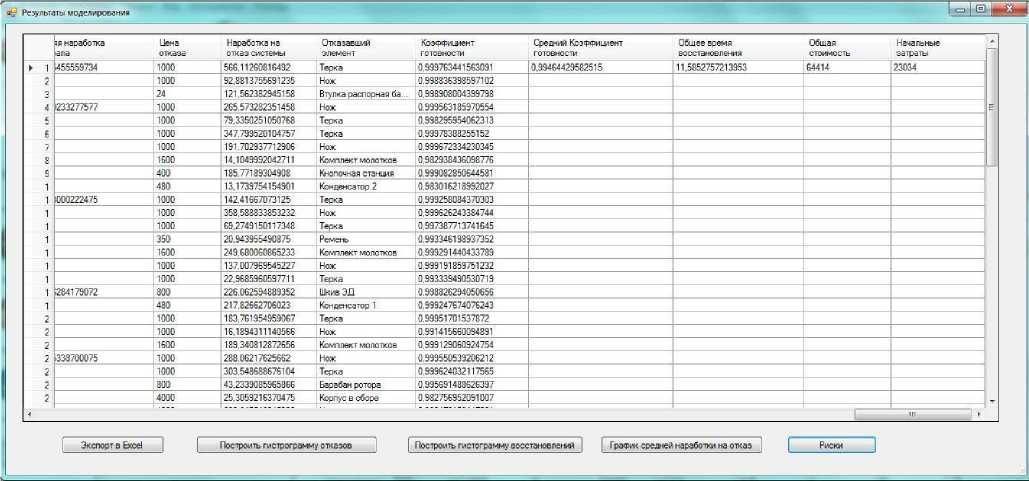Select cell 217,82662706023
Viewport: 1029px width, 481px height.
pyautogui.click(x=268, y=305)
